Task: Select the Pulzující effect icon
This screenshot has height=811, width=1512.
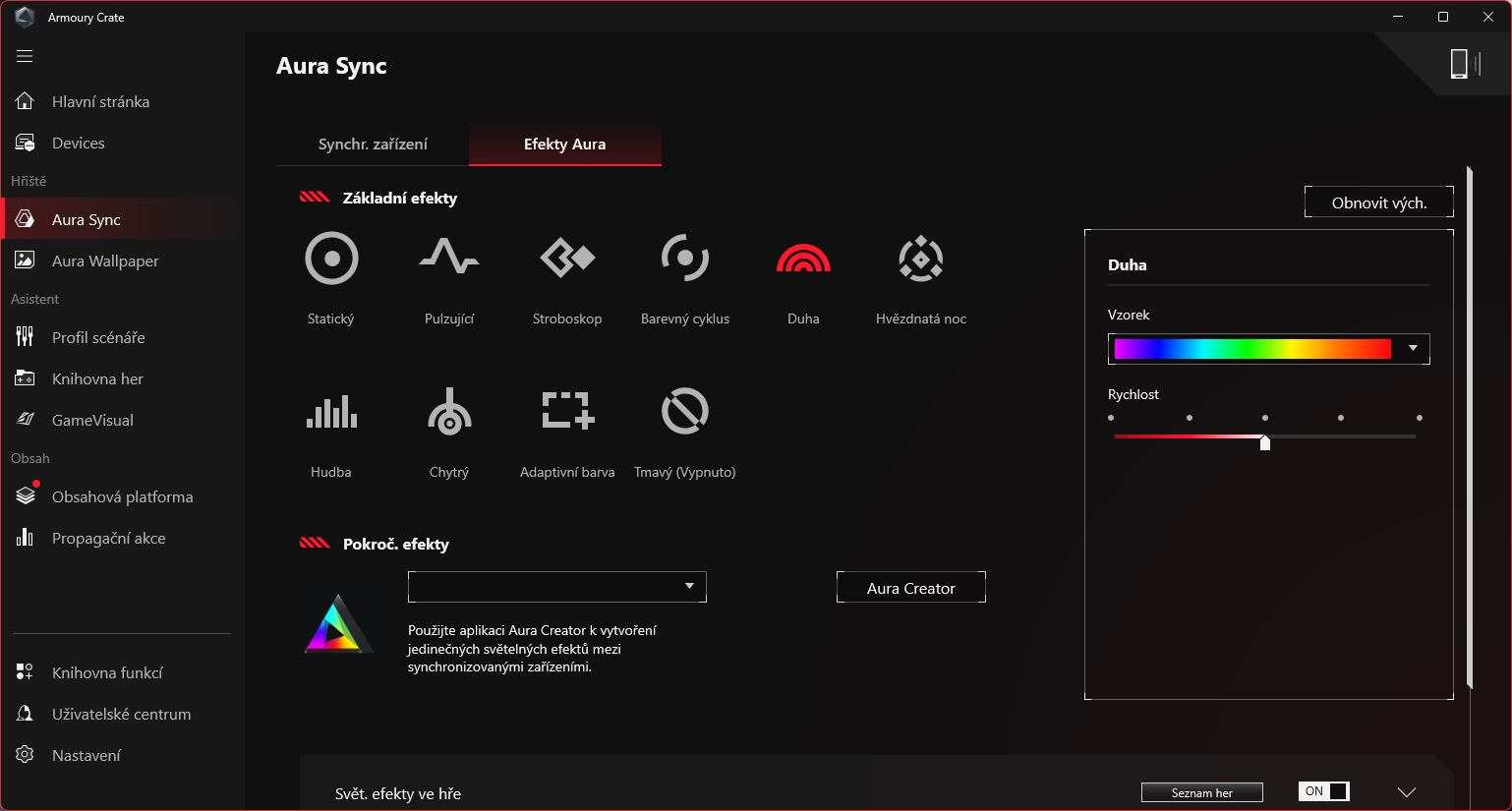Action: point(449,258)
